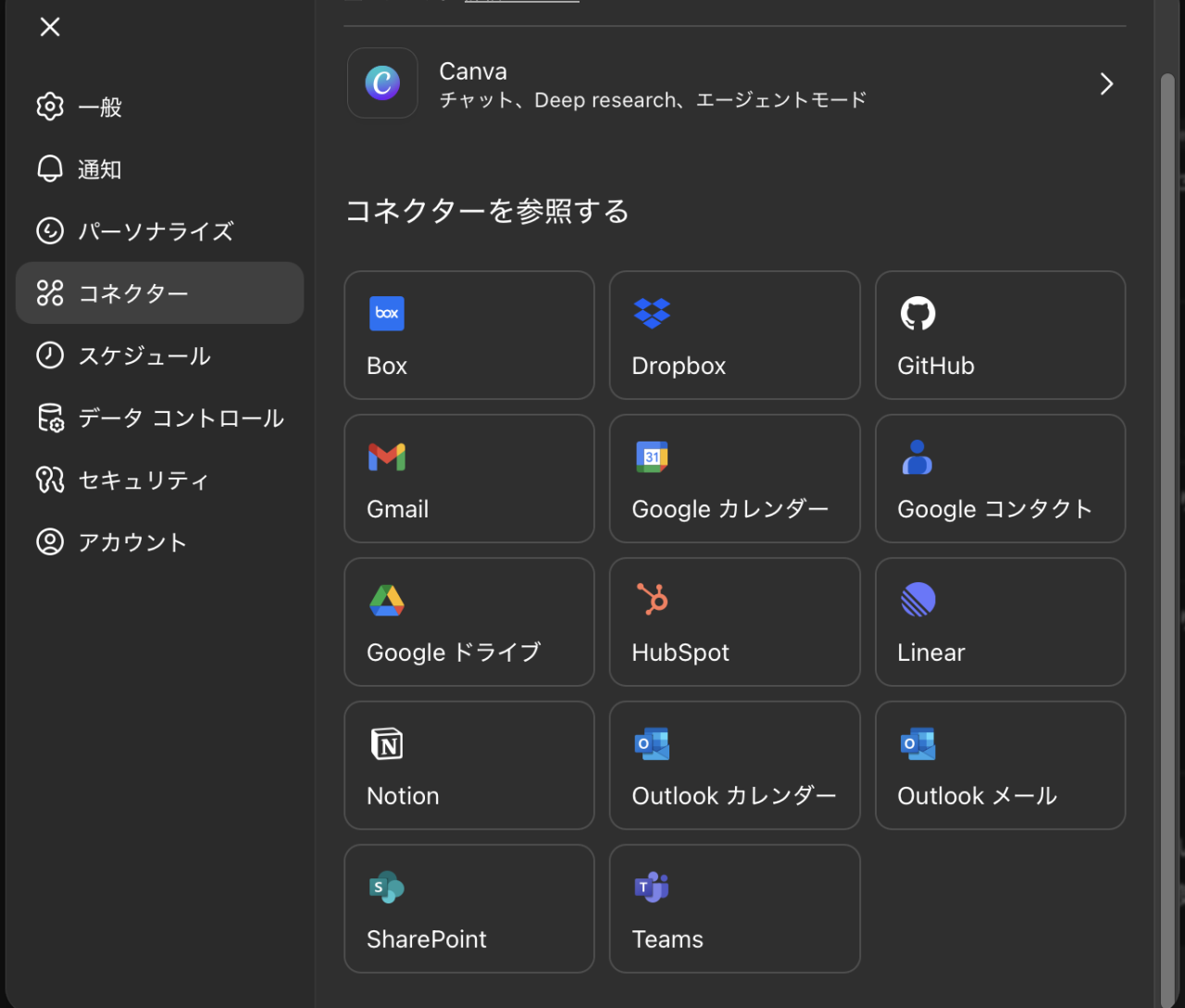Click the パーソナライズ sidebar icon
This screenshot has width=1185, height=1008.
[x=50, y=230]
